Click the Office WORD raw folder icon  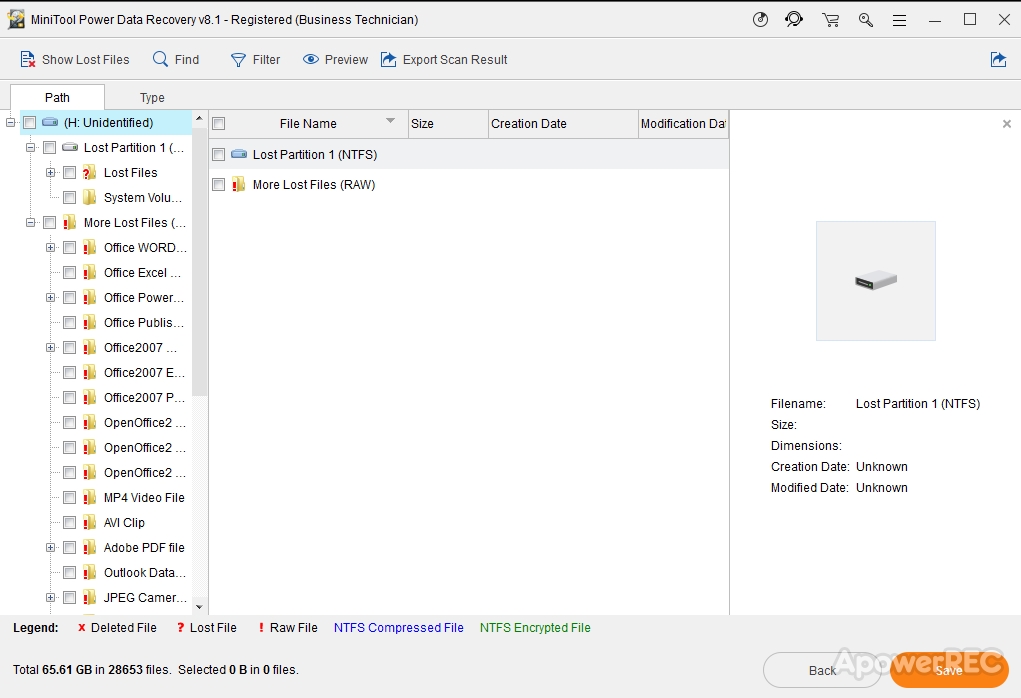pyautogui.click(x=89, y=247)
